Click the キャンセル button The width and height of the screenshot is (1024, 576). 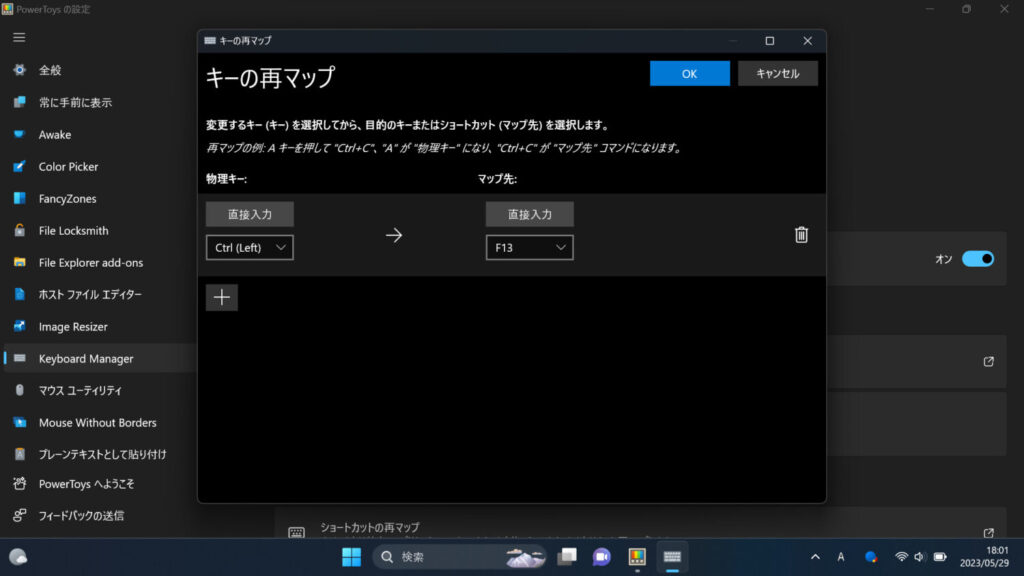click(778, 74)
